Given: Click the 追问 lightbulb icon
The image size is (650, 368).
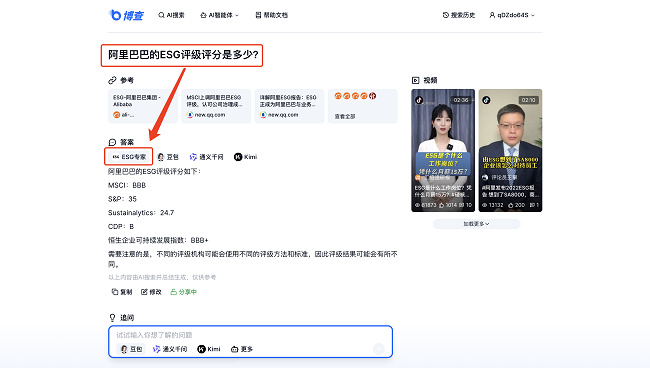Looking at the screenshot, I should (112, 317).
